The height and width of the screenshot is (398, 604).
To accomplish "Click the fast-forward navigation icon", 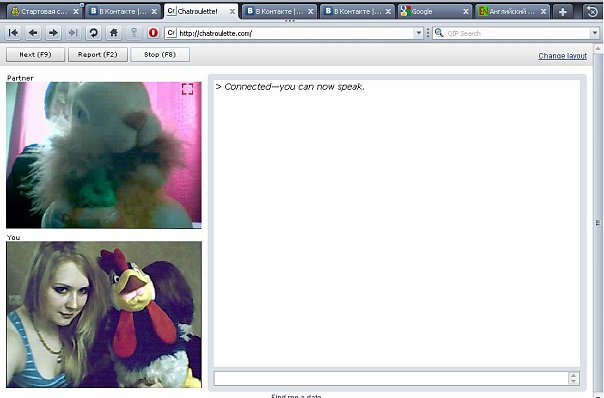I will point(73,33).
